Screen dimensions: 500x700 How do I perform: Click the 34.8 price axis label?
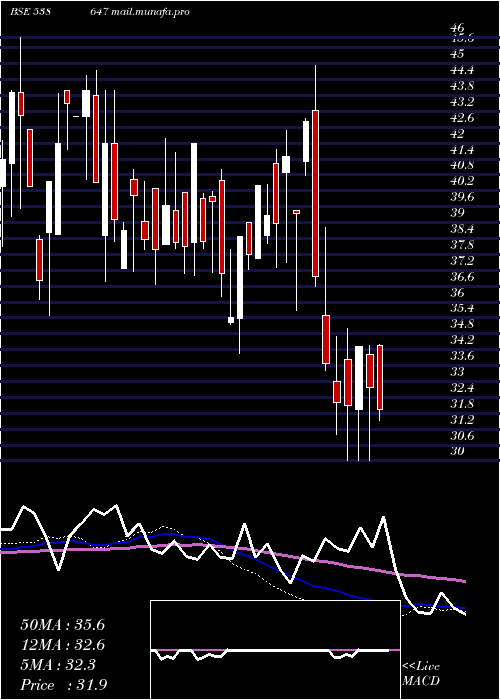pyautogui.click(x=462, y=324)
